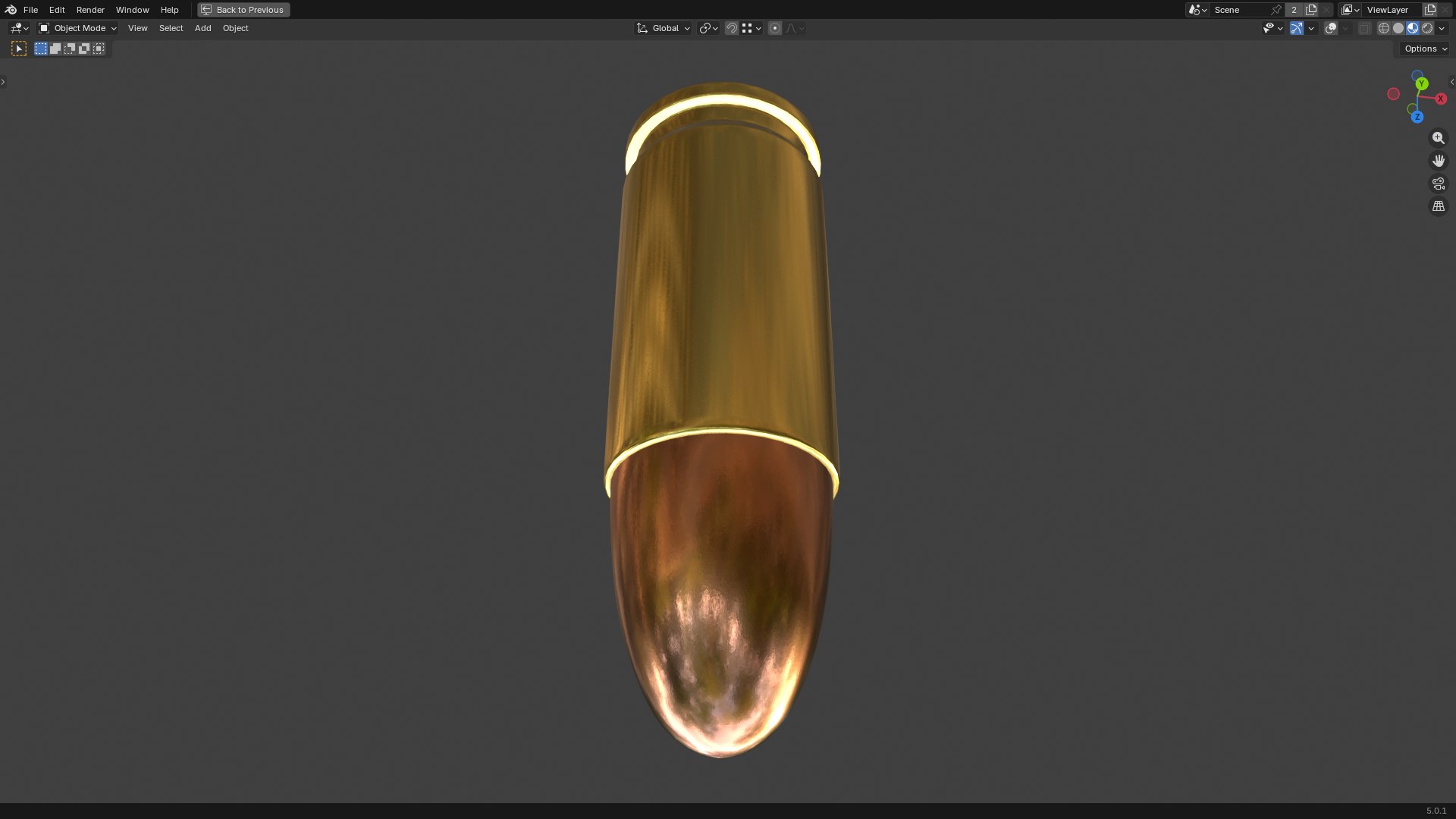
Task: Pin the Scene to workspace
Action: pos(1276,10)
